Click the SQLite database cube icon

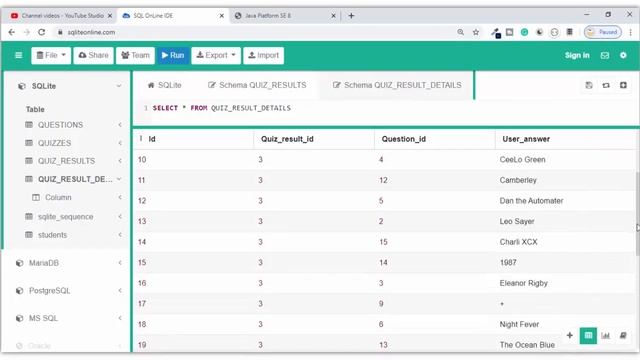22,86
